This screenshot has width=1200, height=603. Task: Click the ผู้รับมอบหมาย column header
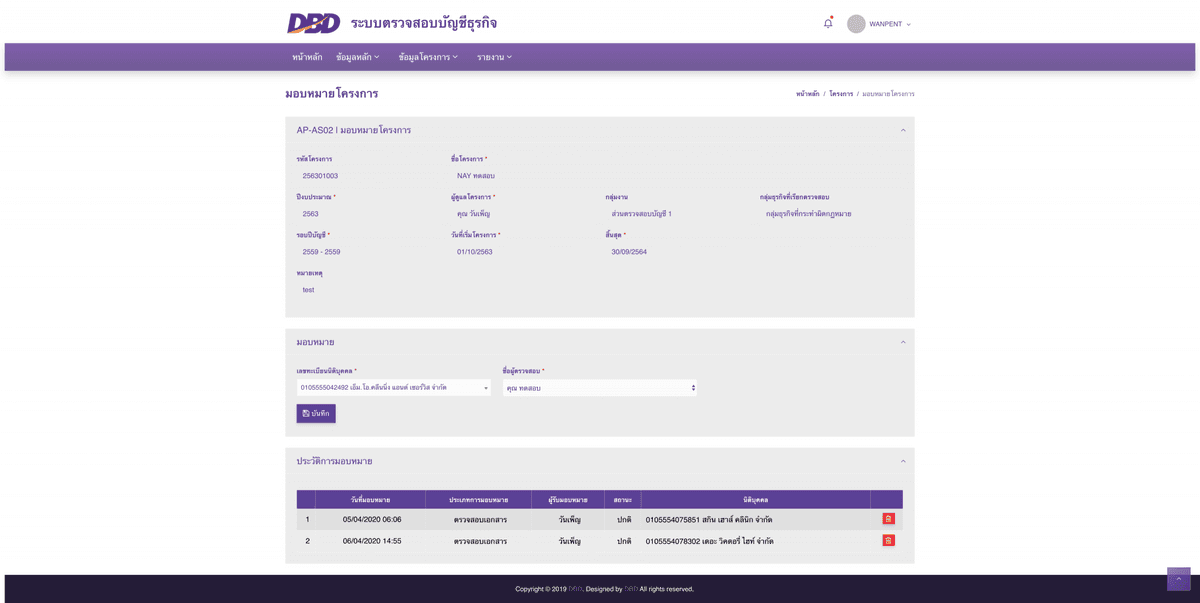(568, 500)
